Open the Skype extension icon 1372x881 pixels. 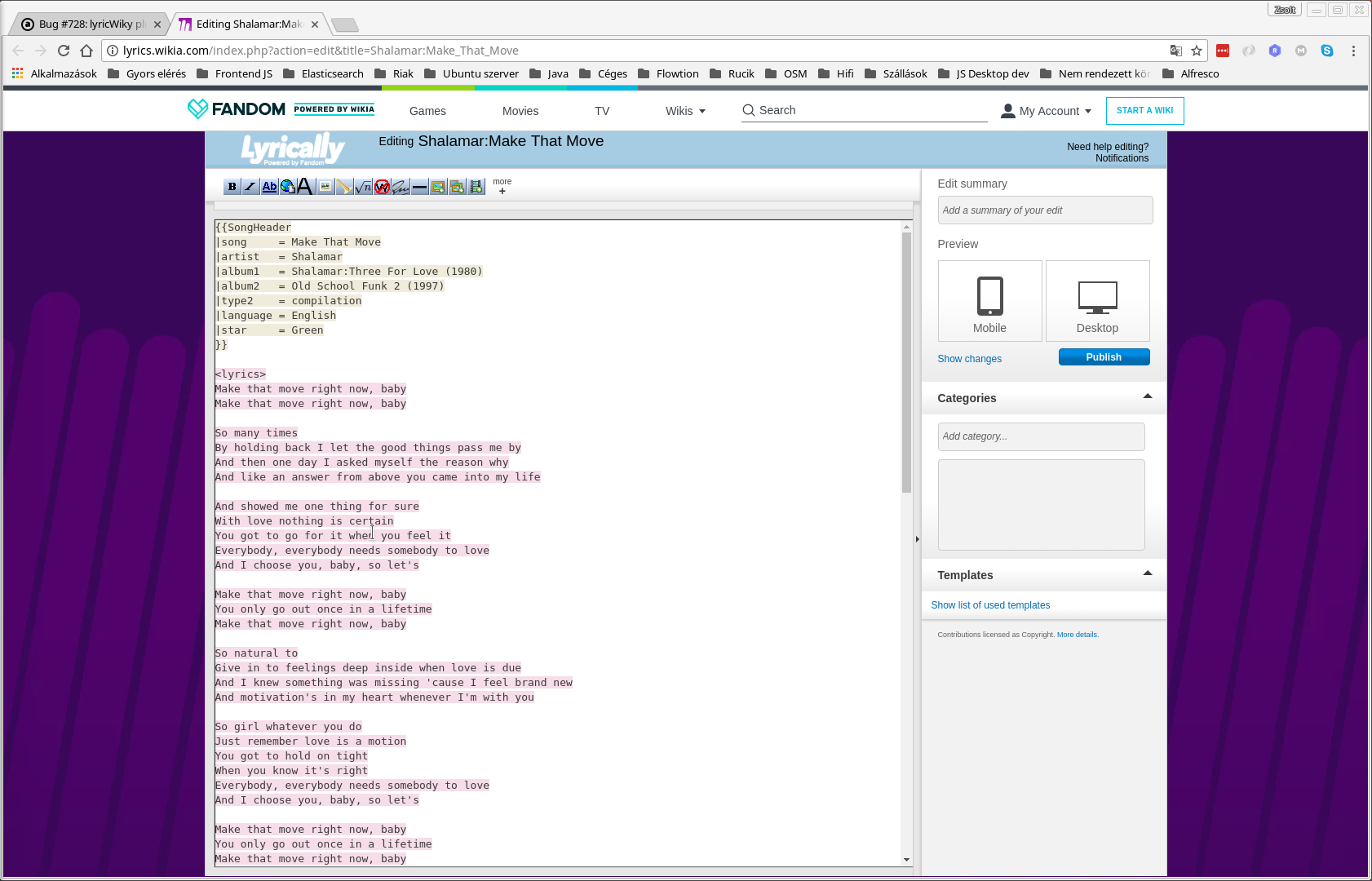click(1327, 51)
